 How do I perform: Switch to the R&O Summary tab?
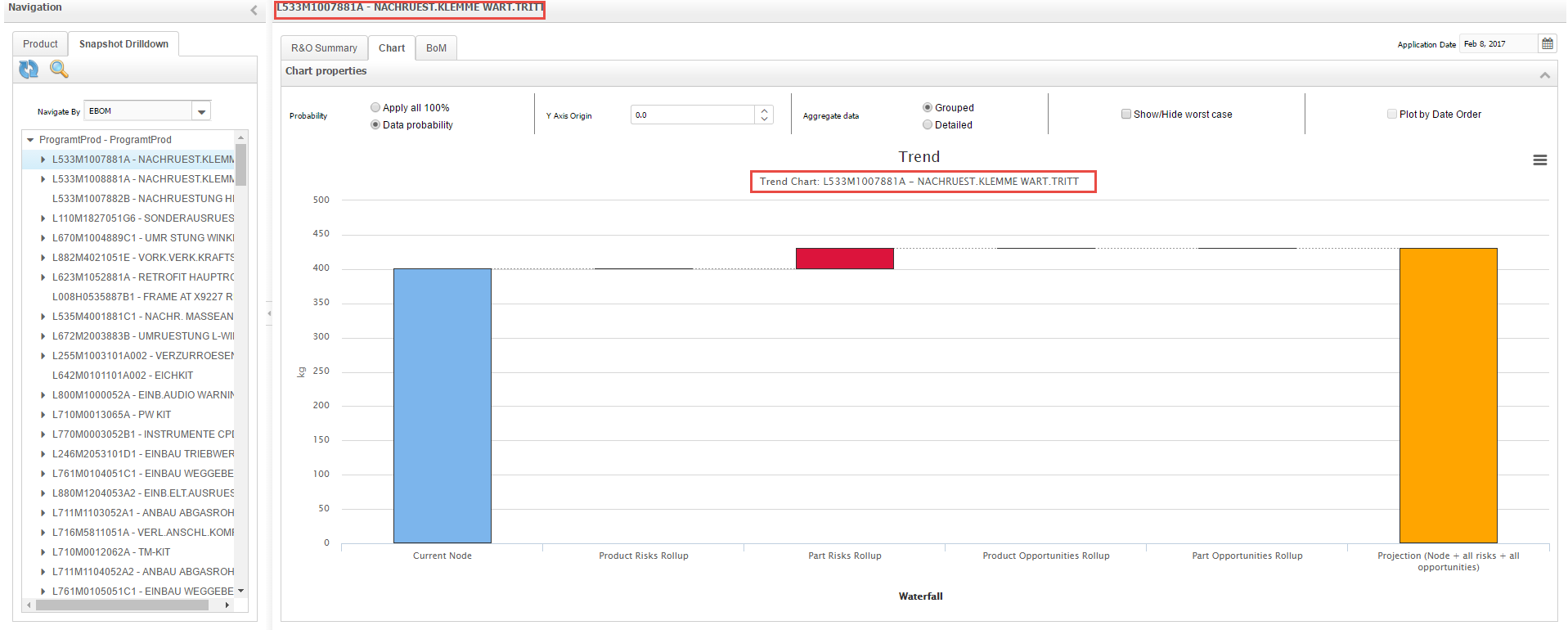click(x=324, y=48)
